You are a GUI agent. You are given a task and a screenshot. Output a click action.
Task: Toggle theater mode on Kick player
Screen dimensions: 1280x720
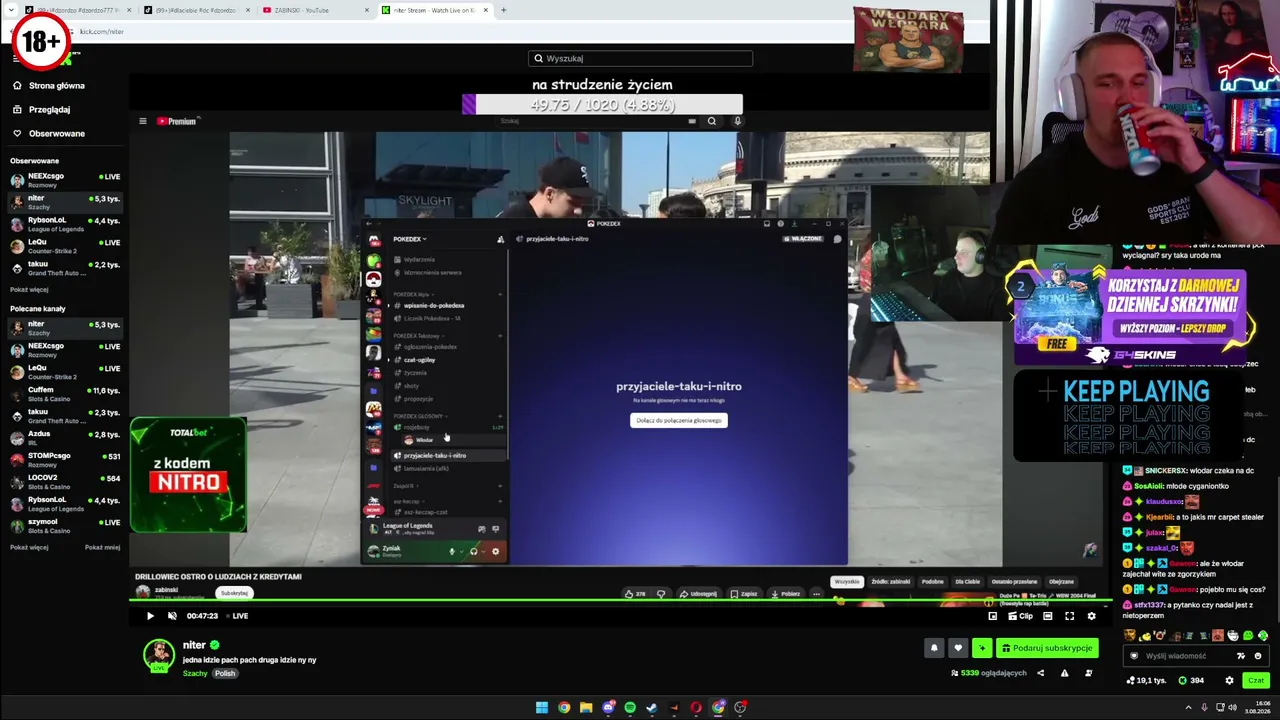coord(1048,616)
